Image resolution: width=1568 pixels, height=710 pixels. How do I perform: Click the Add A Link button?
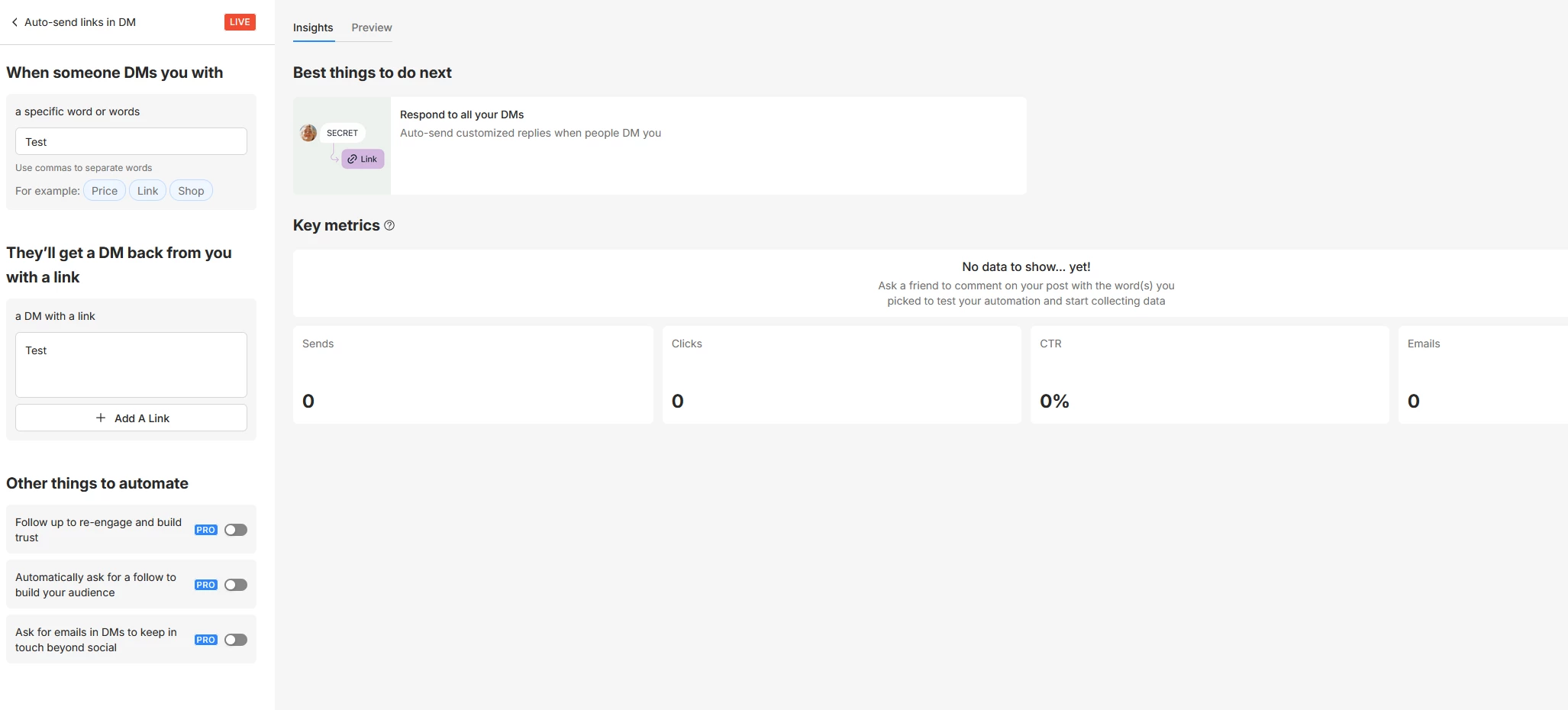(x=131, y=418)
